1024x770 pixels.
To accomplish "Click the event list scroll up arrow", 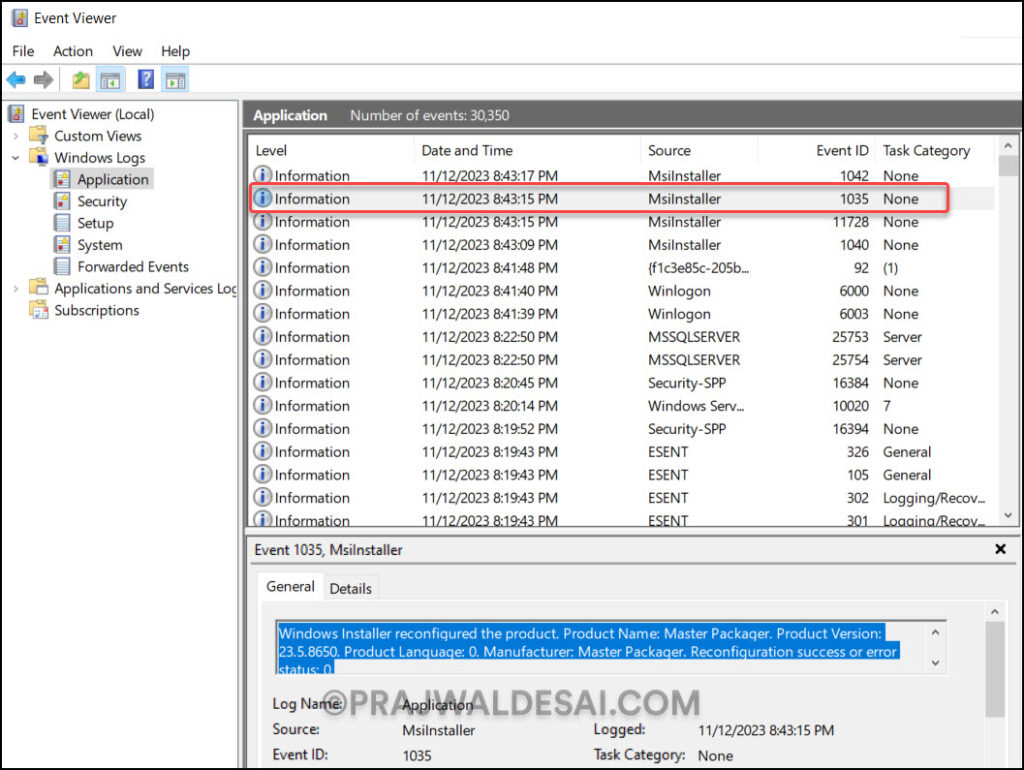I will tap(1008, 146).
